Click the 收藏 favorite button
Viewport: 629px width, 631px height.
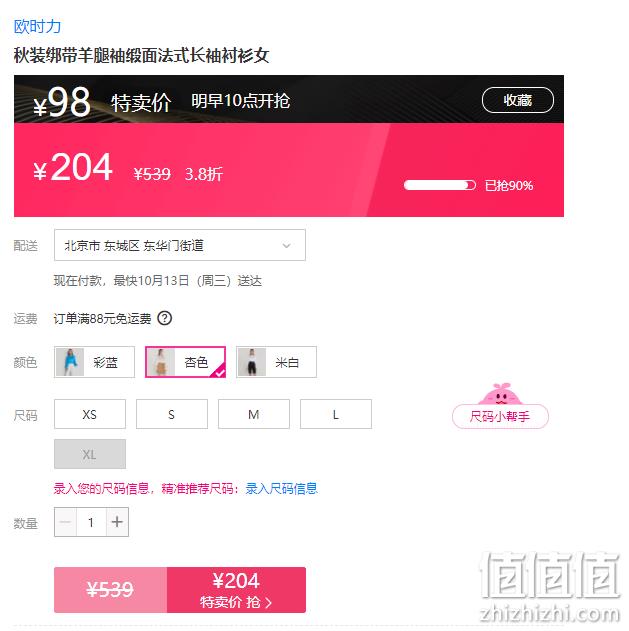(x=518, y=100)
